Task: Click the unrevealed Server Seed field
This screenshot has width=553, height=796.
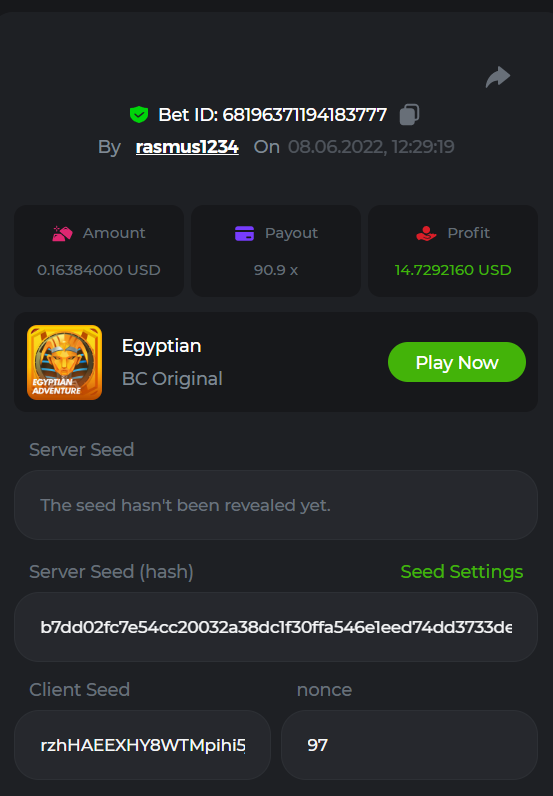Action: tap(276, 505)
